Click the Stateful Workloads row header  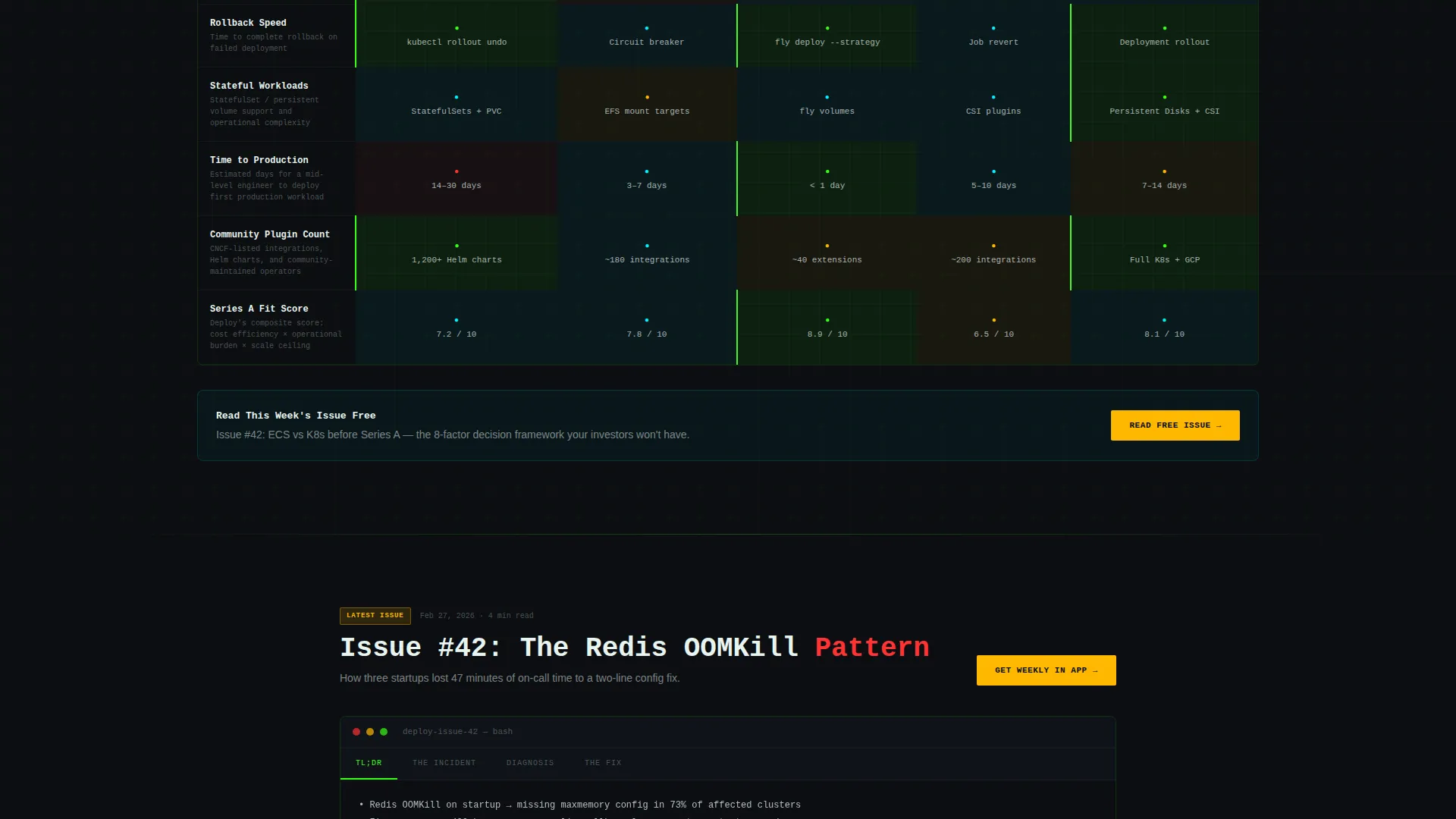(x=277, y=104)
